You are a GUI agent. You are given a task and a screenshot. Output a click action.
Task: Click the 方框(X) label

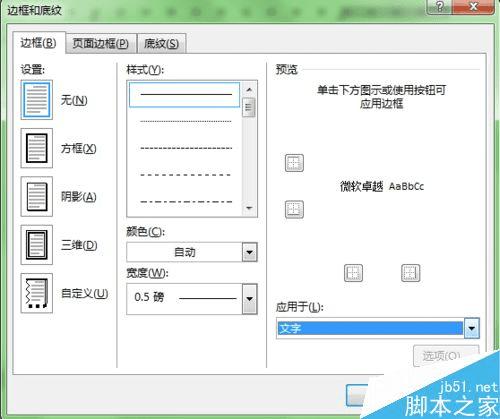tap(78, 148)
